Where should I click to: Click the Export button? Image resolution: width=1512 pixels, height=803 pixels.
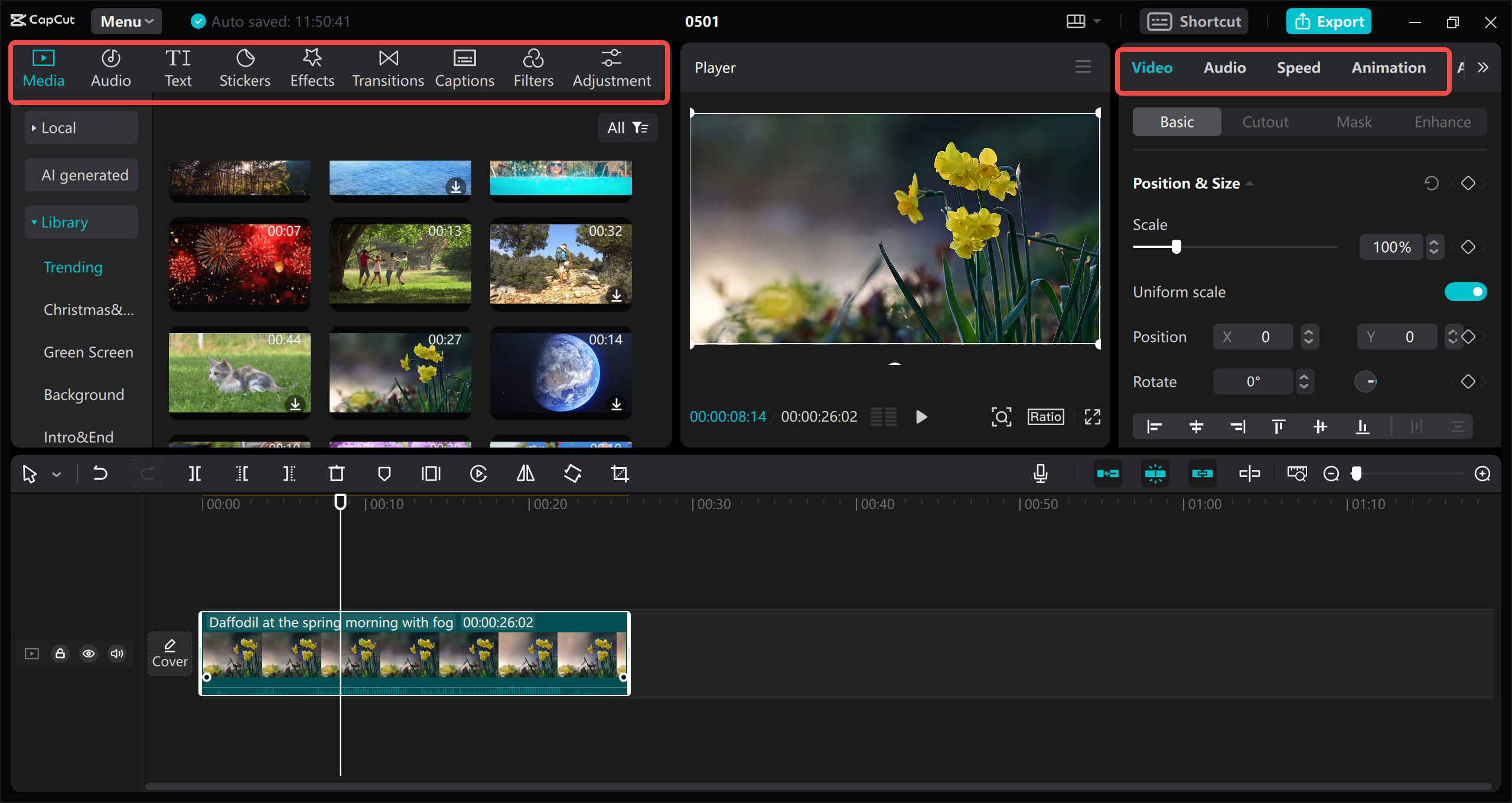click(1329, 22)
